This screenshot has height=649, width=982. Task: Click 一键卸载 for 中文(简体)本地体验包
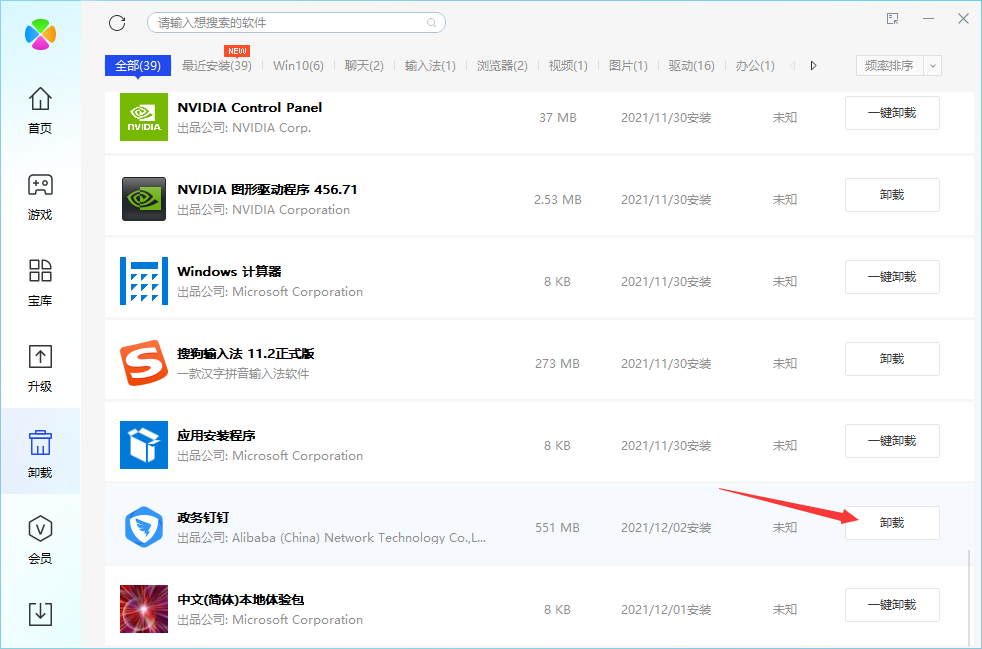tap(892, 605)
